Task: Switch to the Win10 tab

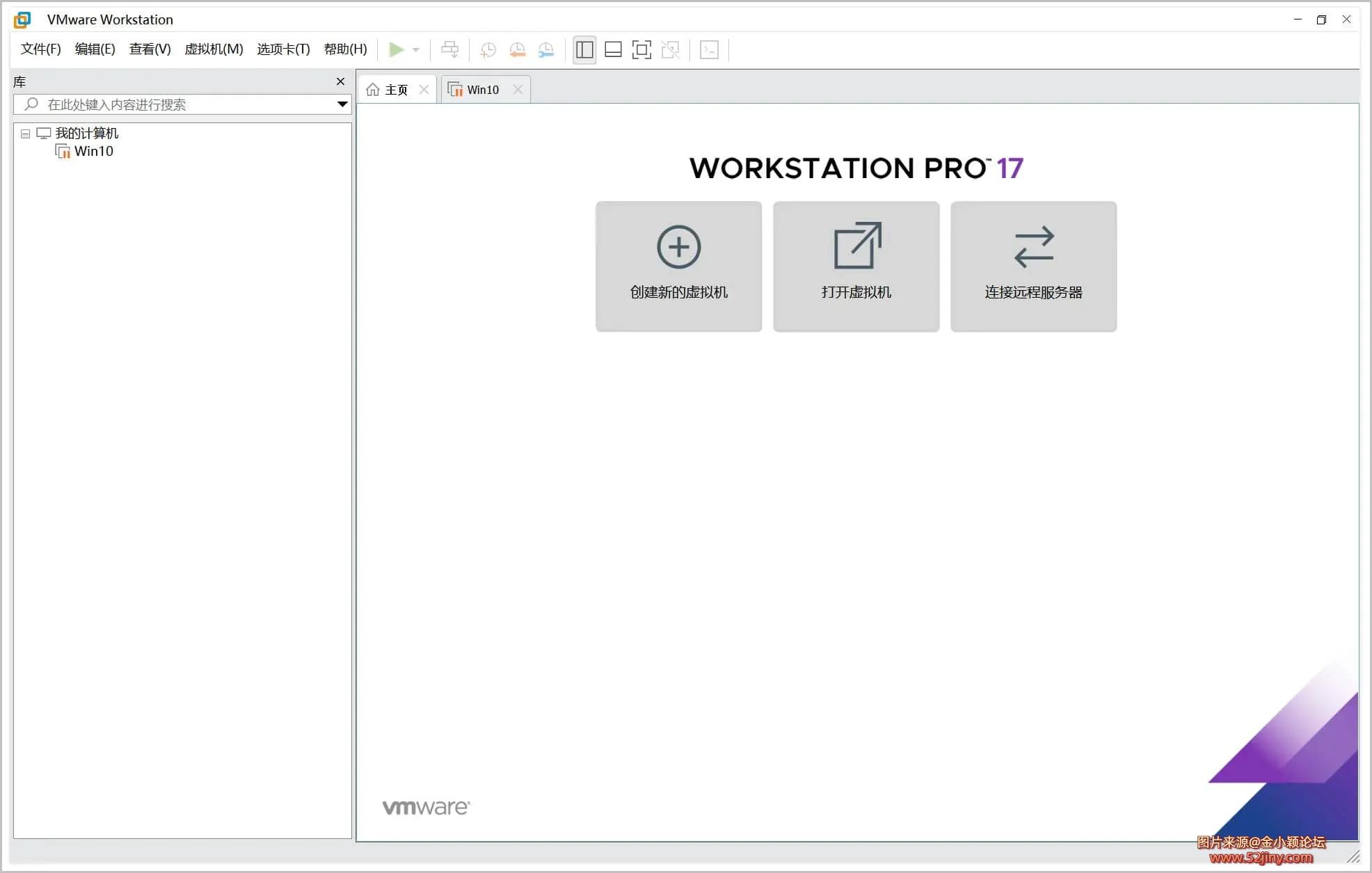Action: click(x=482, y=90)
